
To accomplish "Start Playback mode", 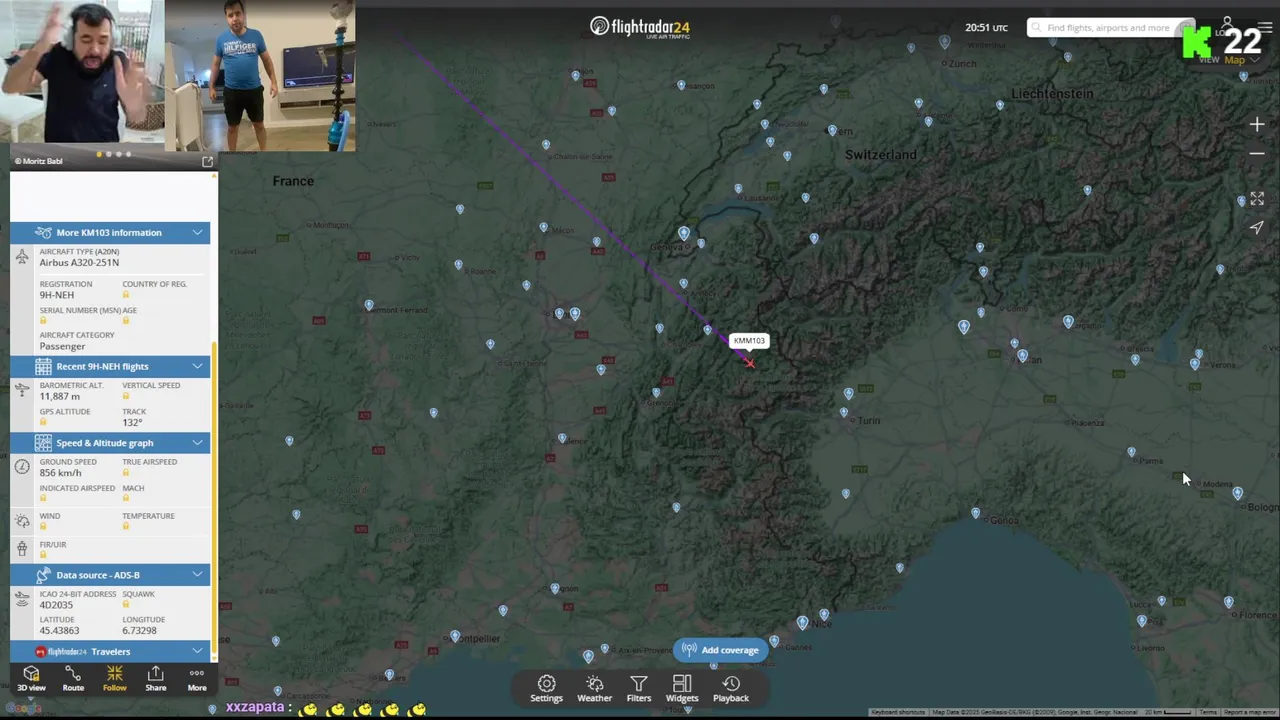I will [x=731, y=689].
